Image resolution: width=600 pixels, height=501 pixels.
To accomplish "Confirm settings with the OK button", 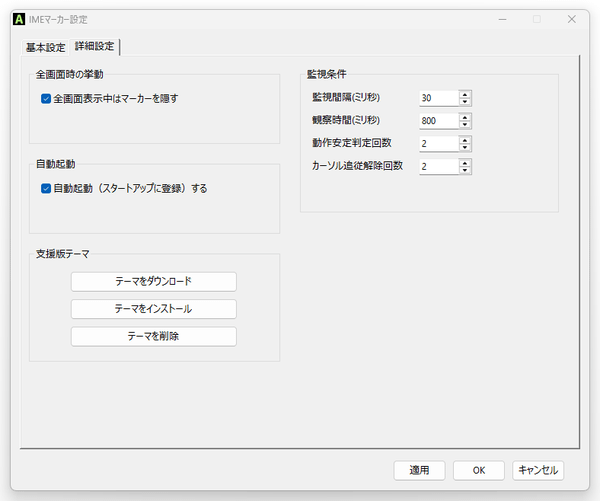I will [479, 470].
